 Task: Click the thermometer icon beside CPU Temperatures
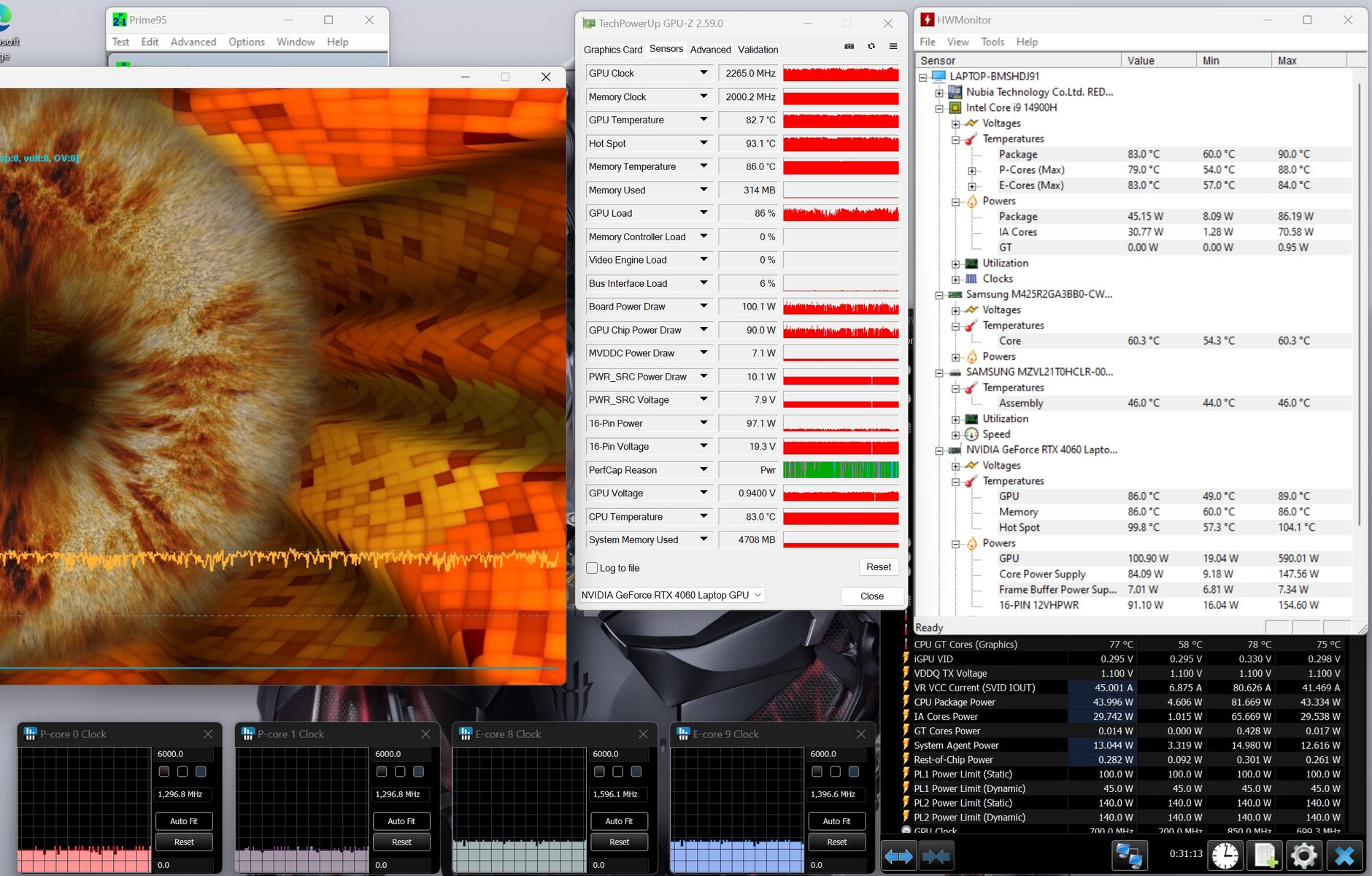pos(971,139)
